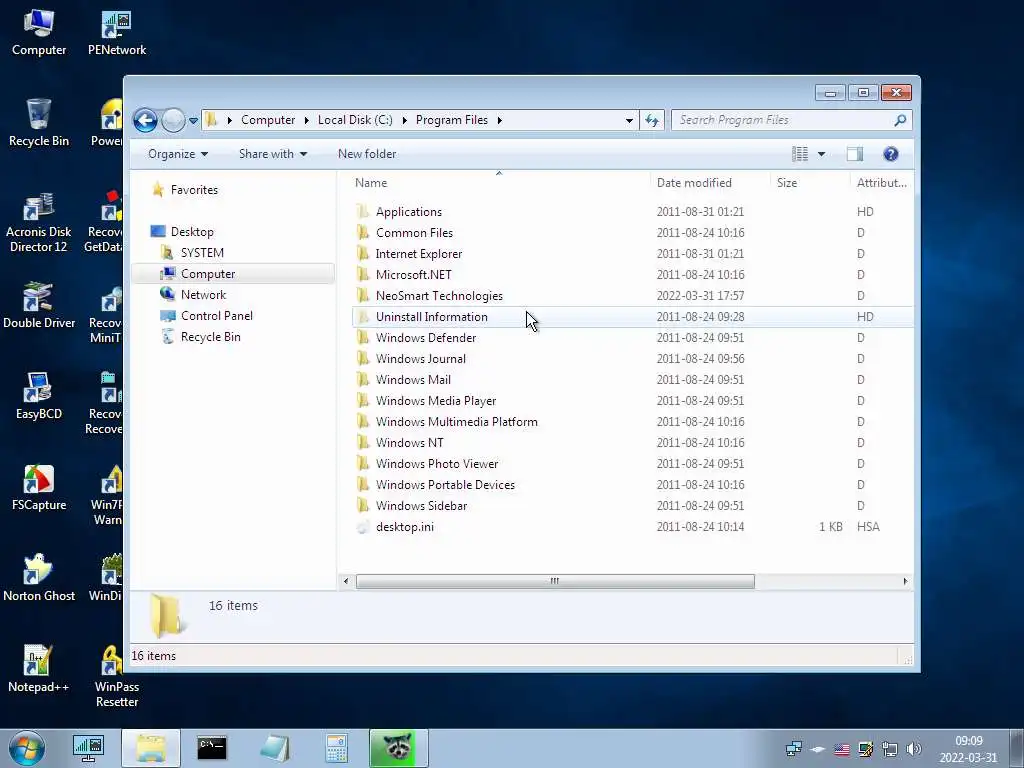Launch FSCapture from the desktop

click(x=39, y=487)
